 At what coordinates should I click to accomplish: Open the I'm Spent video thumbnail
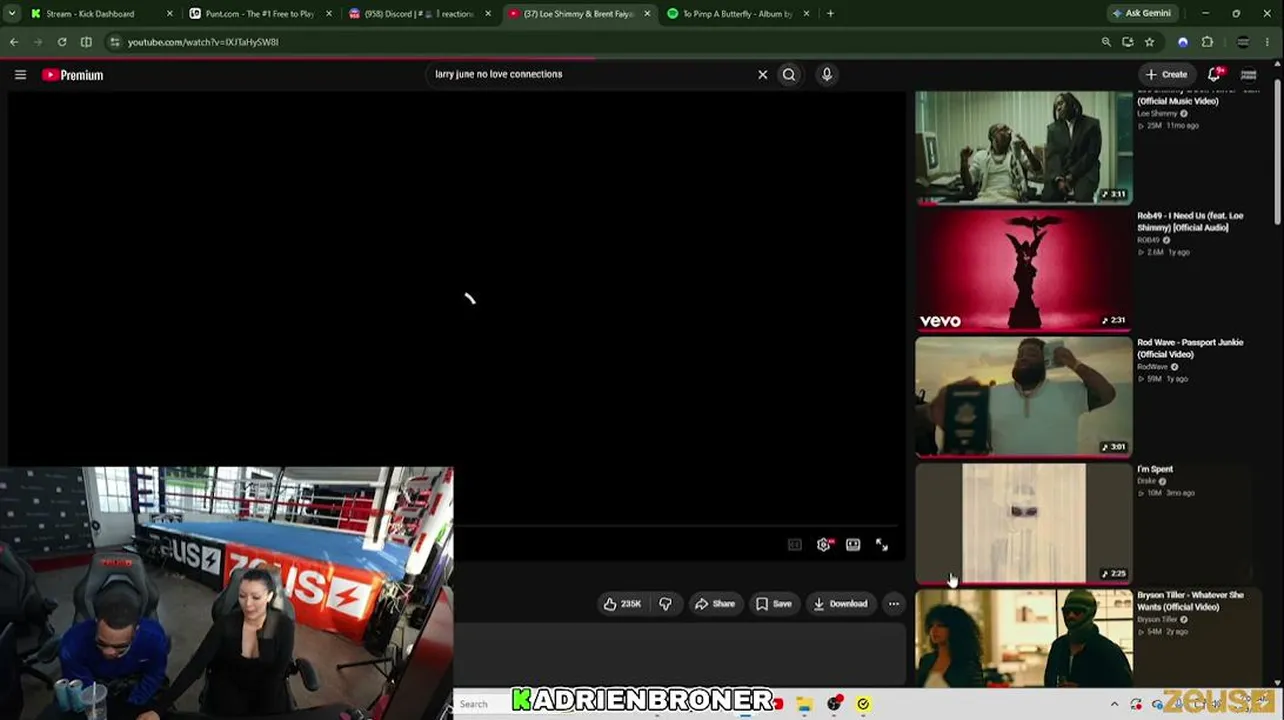[1024, 523]
